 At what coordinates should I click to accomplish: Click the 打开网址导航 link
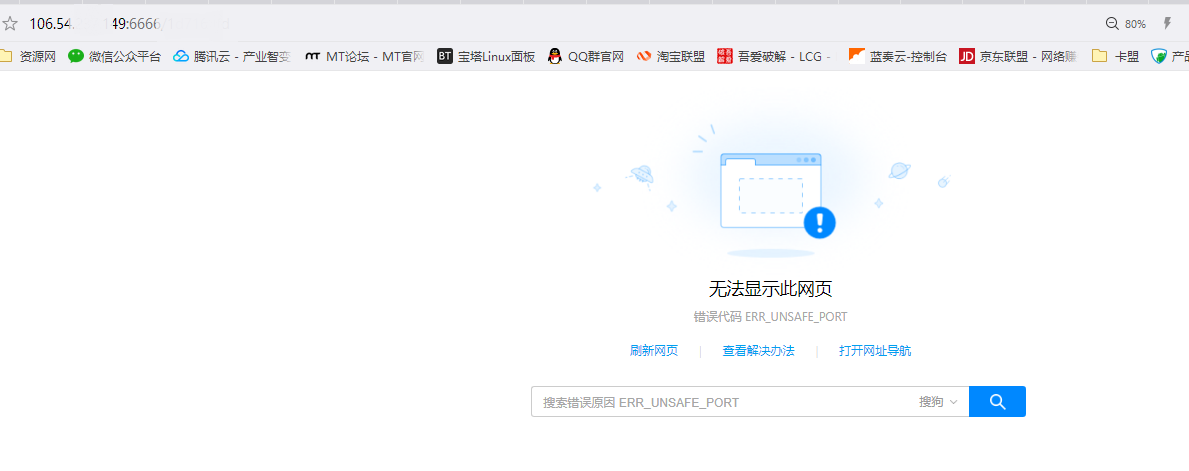(875, 351)
